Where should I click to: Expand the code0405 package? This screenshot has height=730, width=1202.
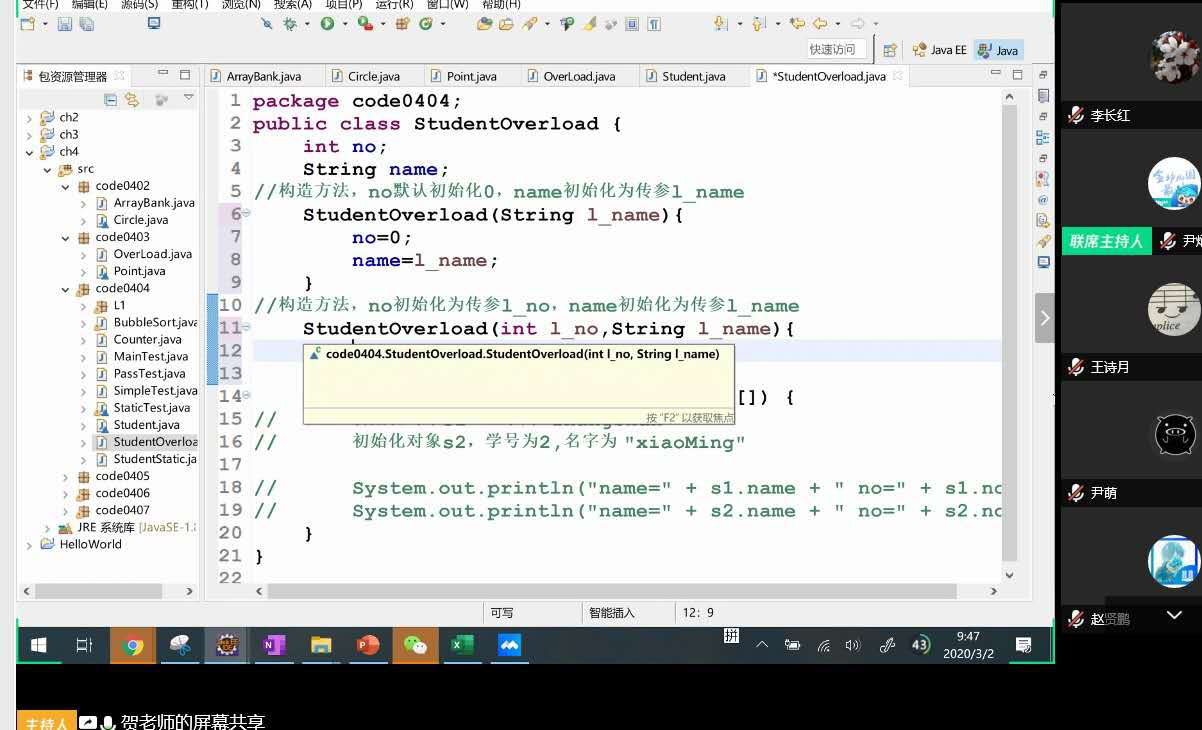click(x=65, y=477)
